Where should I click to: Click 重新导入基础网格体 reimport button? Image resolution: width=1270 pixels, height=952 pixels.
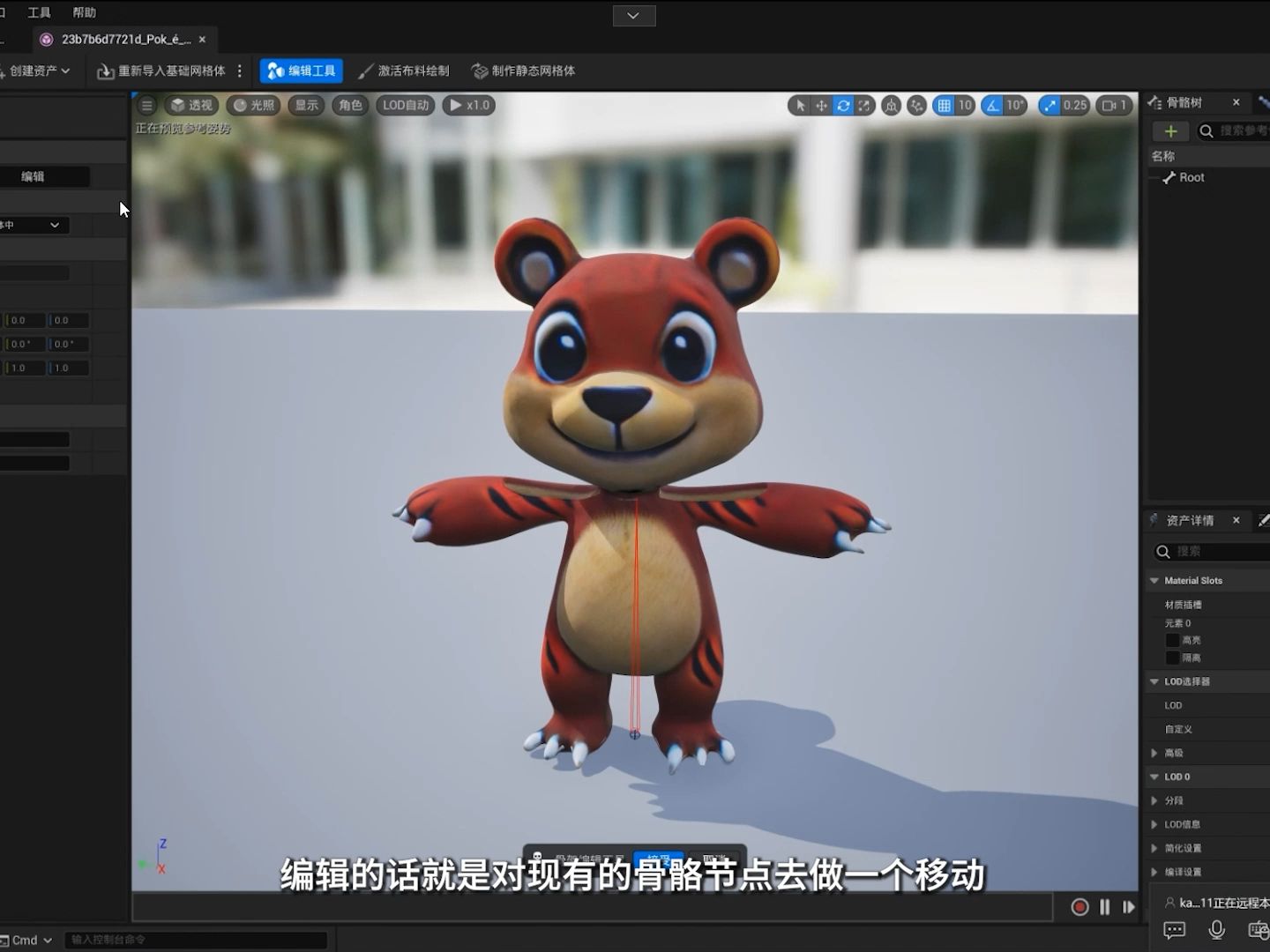pos(161,71)
